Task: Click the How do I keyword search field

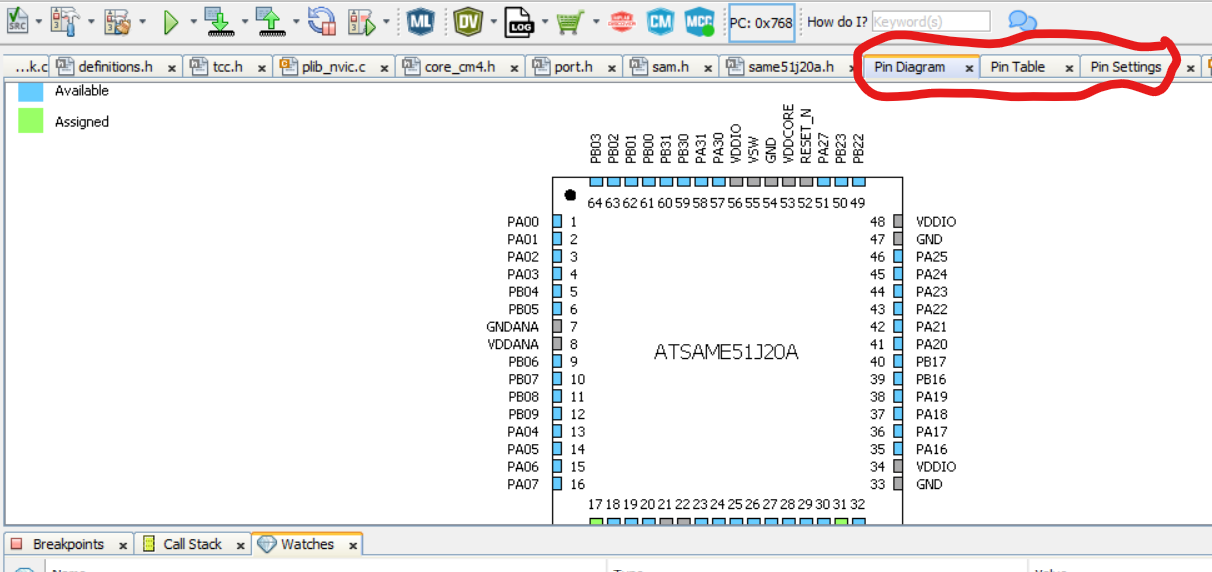Action: point(931,21)
